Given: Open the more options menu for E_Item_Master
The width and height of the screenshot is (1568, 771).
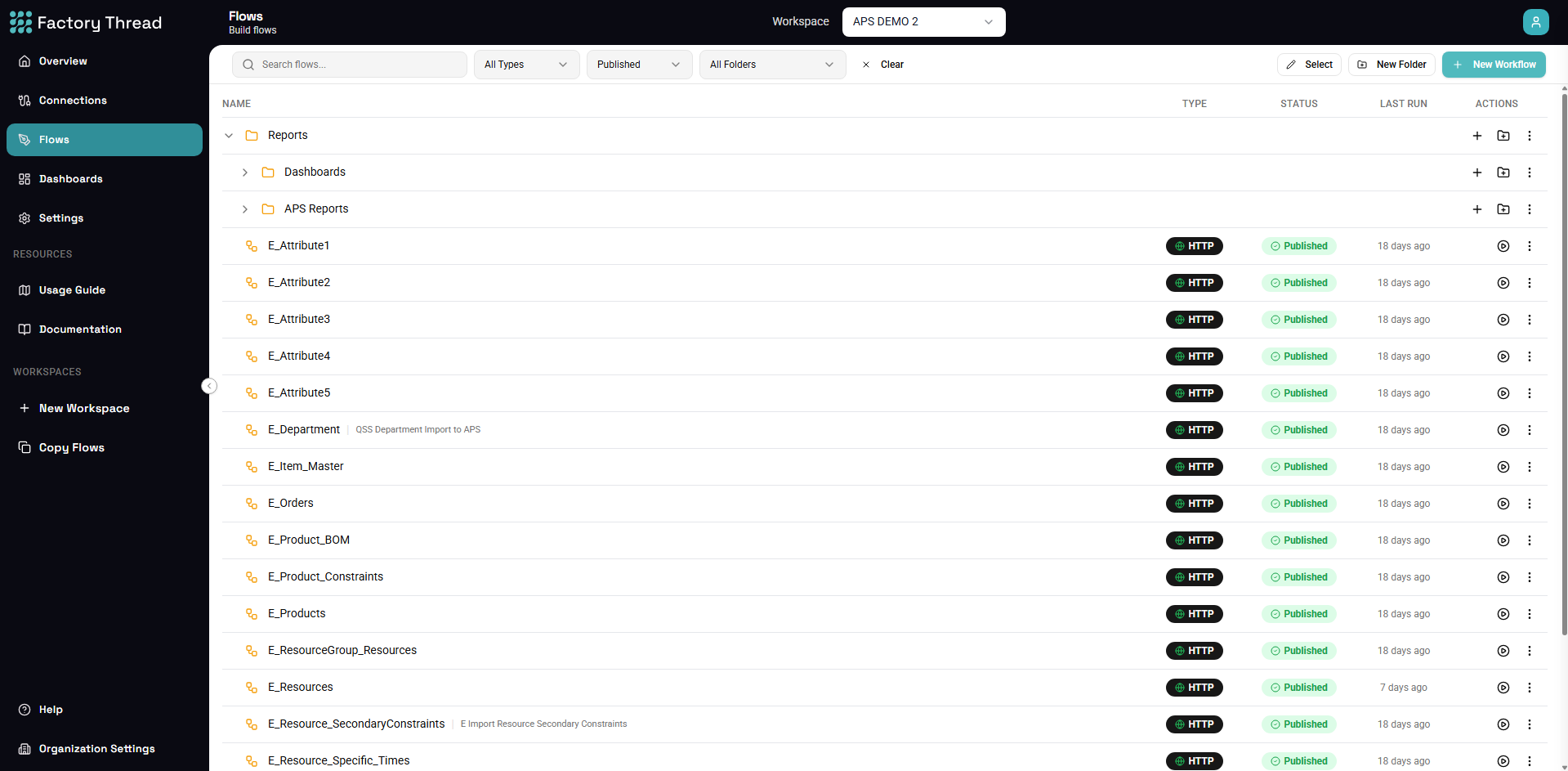Looking at the screenshot, I should coord(1530,467).
